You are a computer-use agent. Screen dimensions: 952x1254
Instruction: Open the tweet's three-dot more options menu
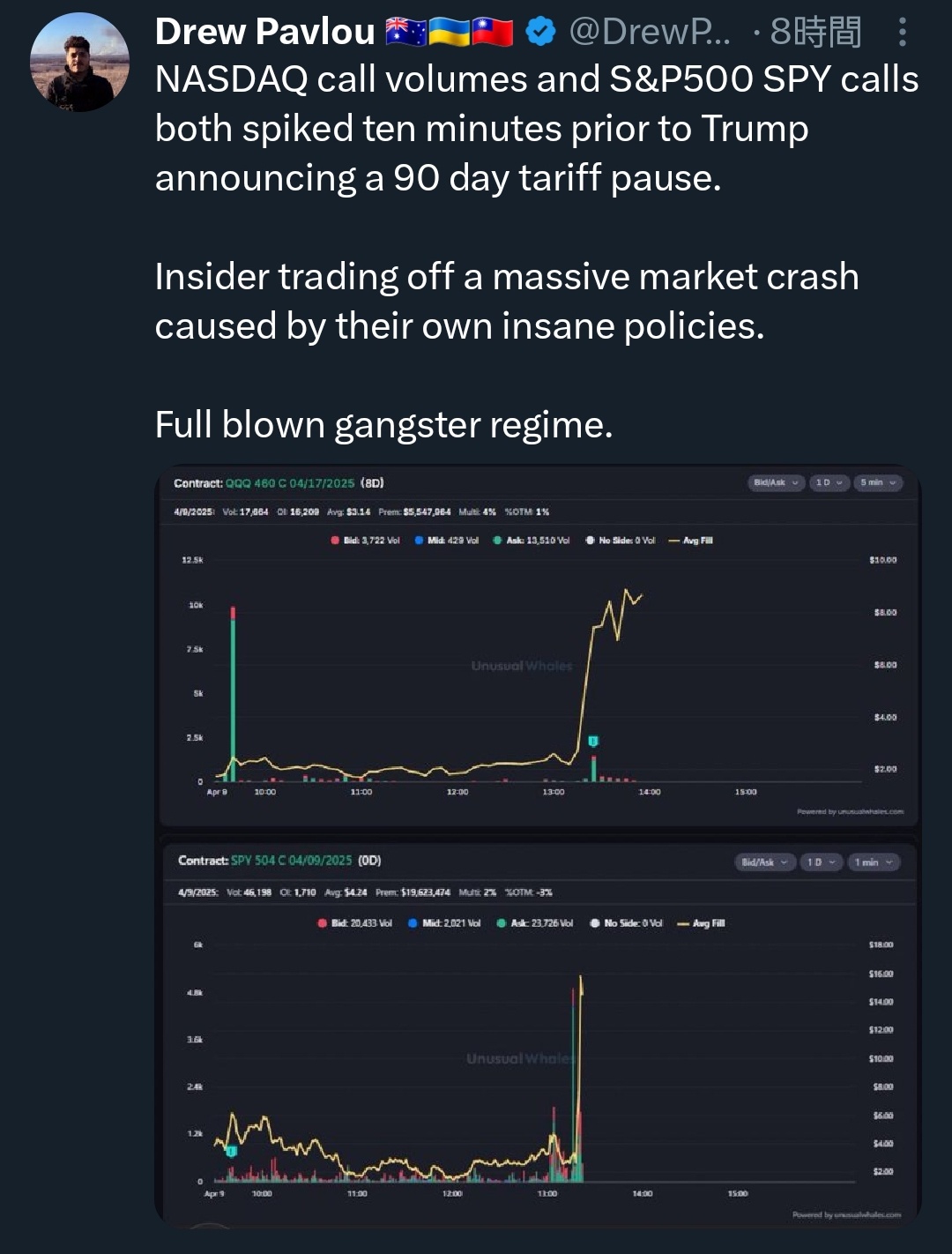[902, 33]
